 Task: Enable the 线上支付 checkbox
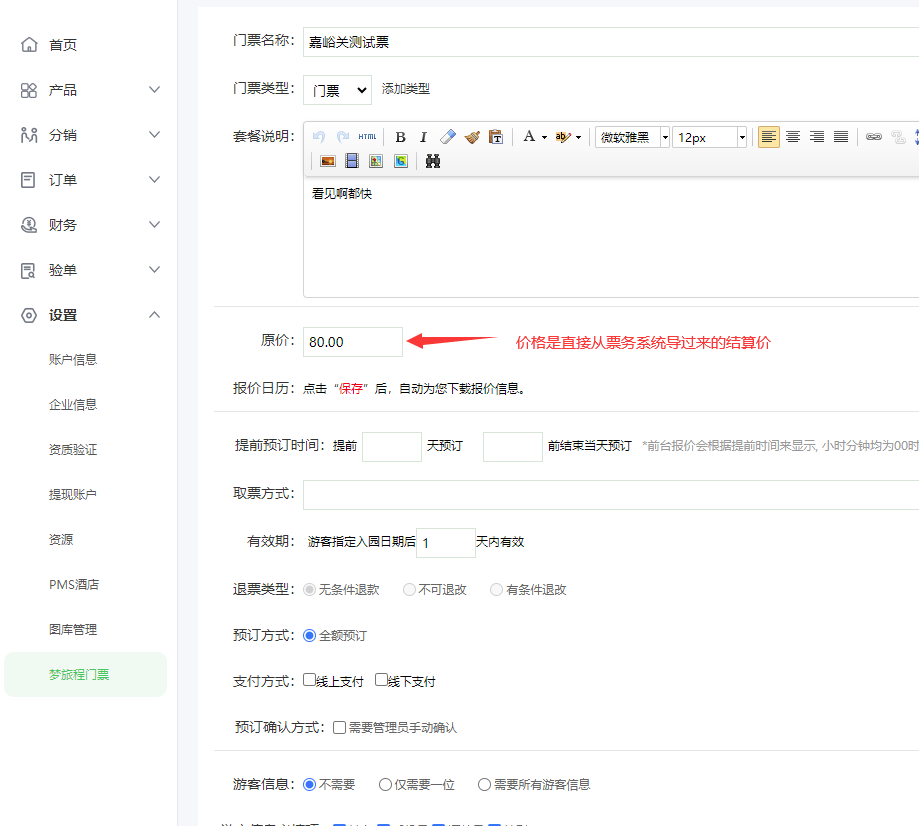point(310,680)
